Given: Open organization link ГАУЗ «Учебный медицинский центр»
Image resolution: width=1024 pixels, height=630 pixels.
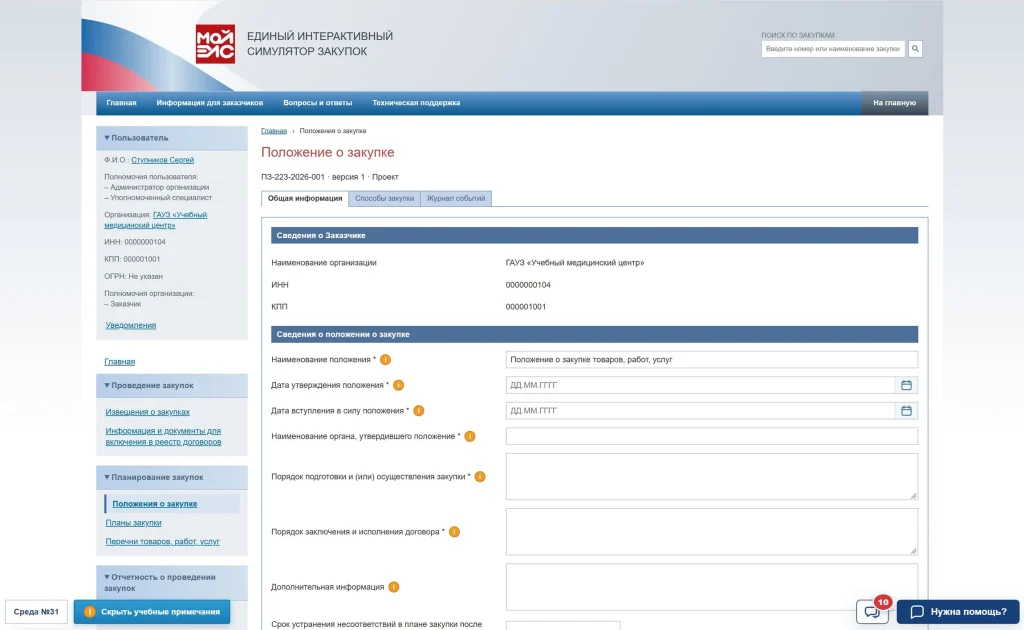Looking at the screenshot, I should 155,220.
